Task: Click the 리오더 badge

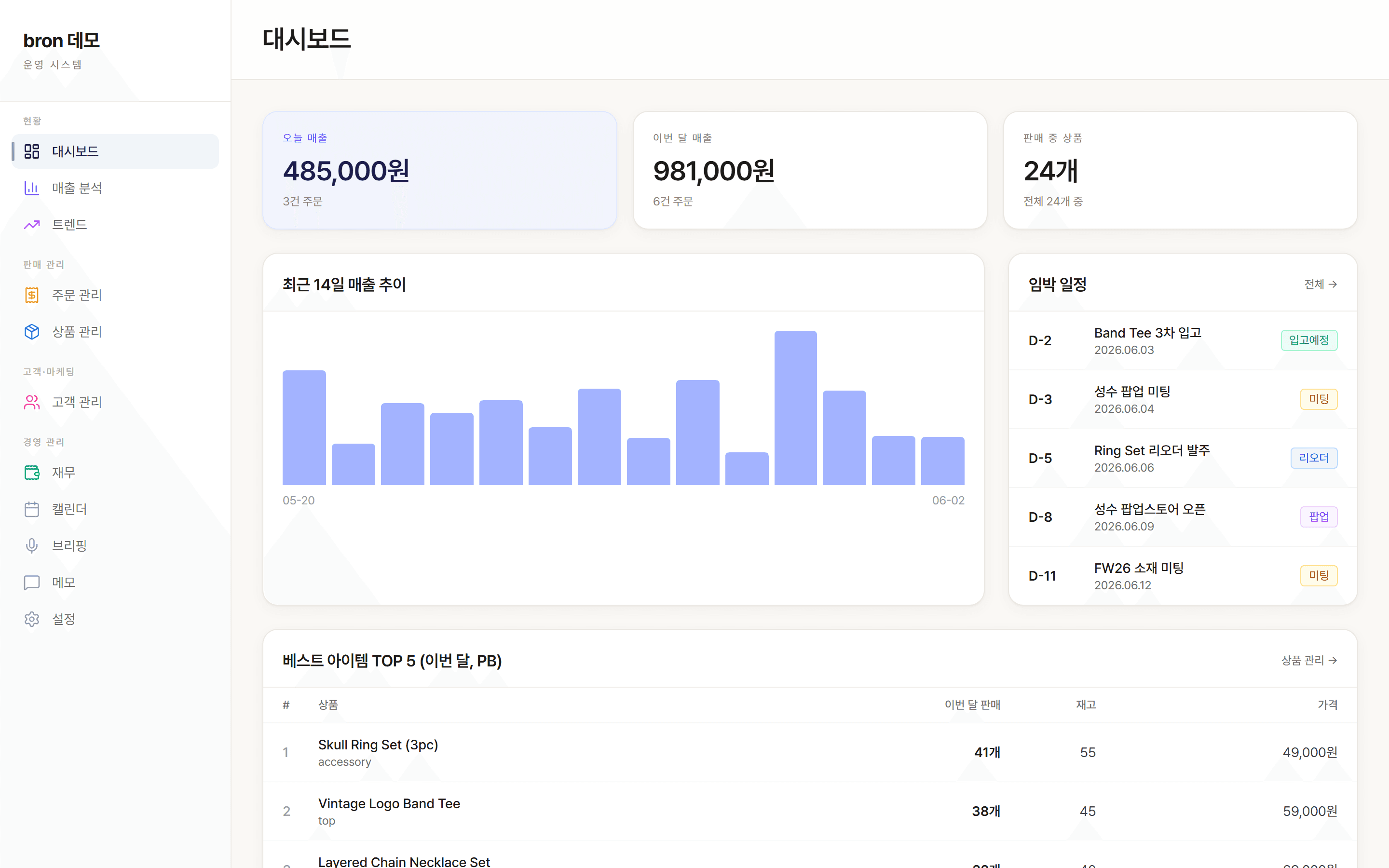Action: tap(1314, 458)
